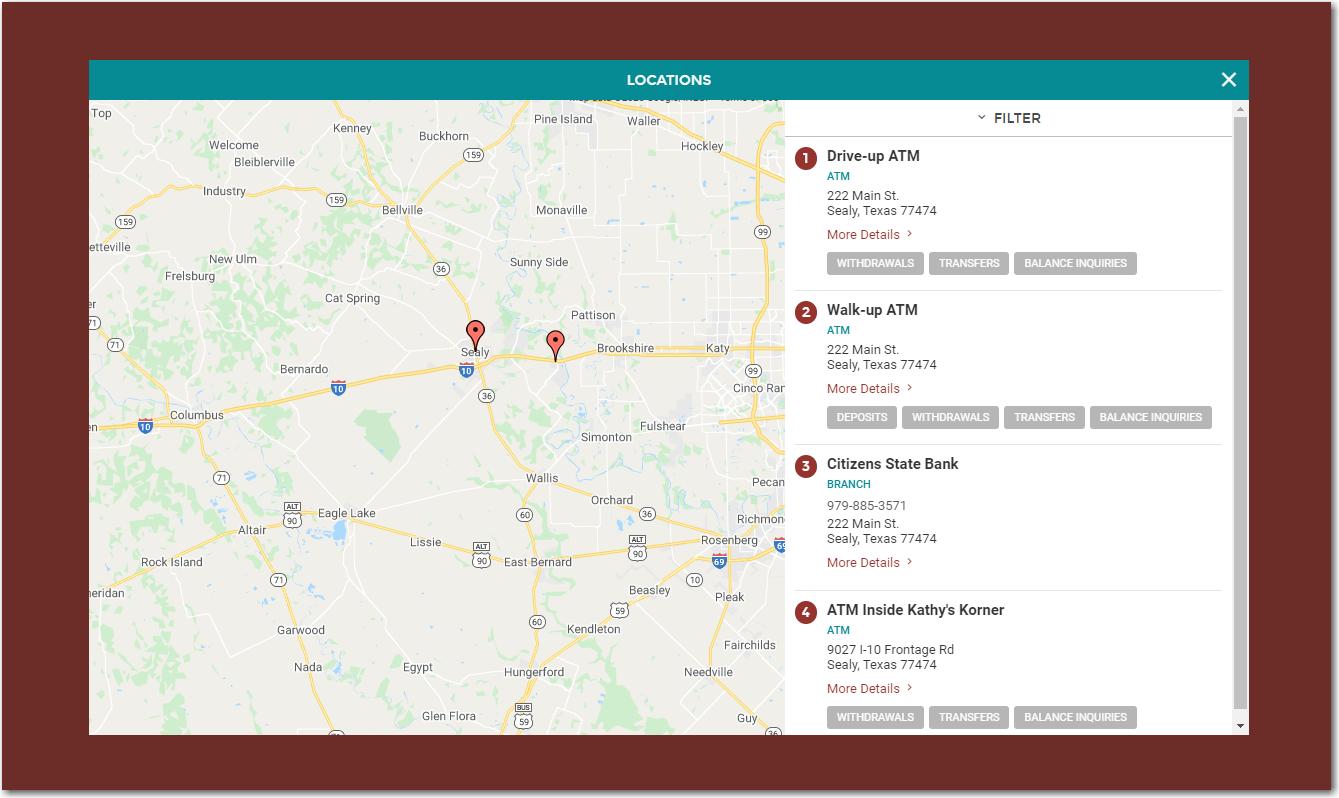Select location number 1 badge

tap(806, 158)
